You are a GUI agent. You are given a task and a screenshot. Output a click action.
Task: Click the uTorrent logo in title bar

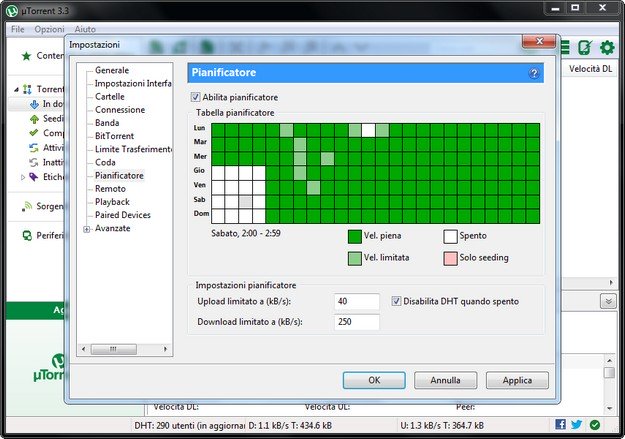[x=12, y=11]
